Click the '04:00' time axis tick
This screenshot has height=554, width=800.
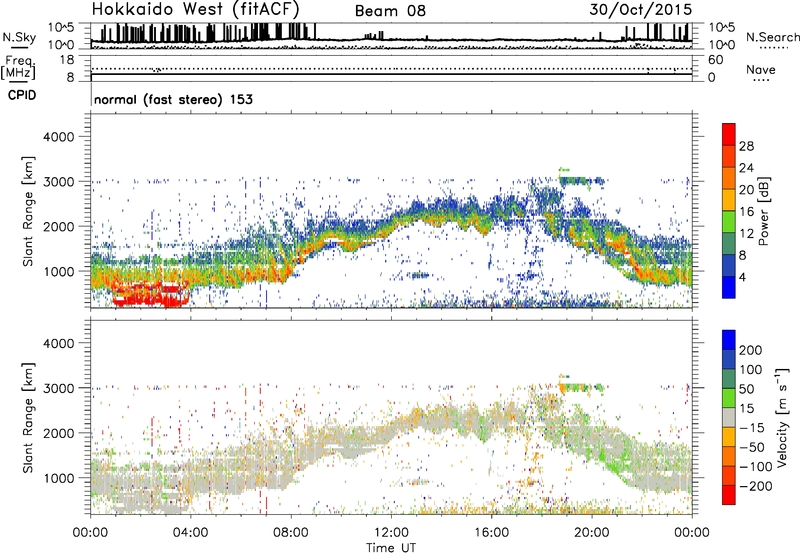(x=190, y=533)
